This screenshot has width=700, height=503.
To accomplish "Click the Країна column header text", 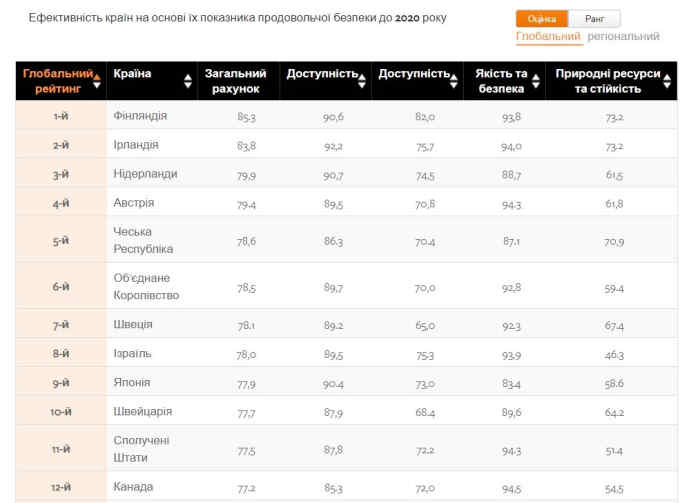I will pyautogui.click(x=133, y=74).
